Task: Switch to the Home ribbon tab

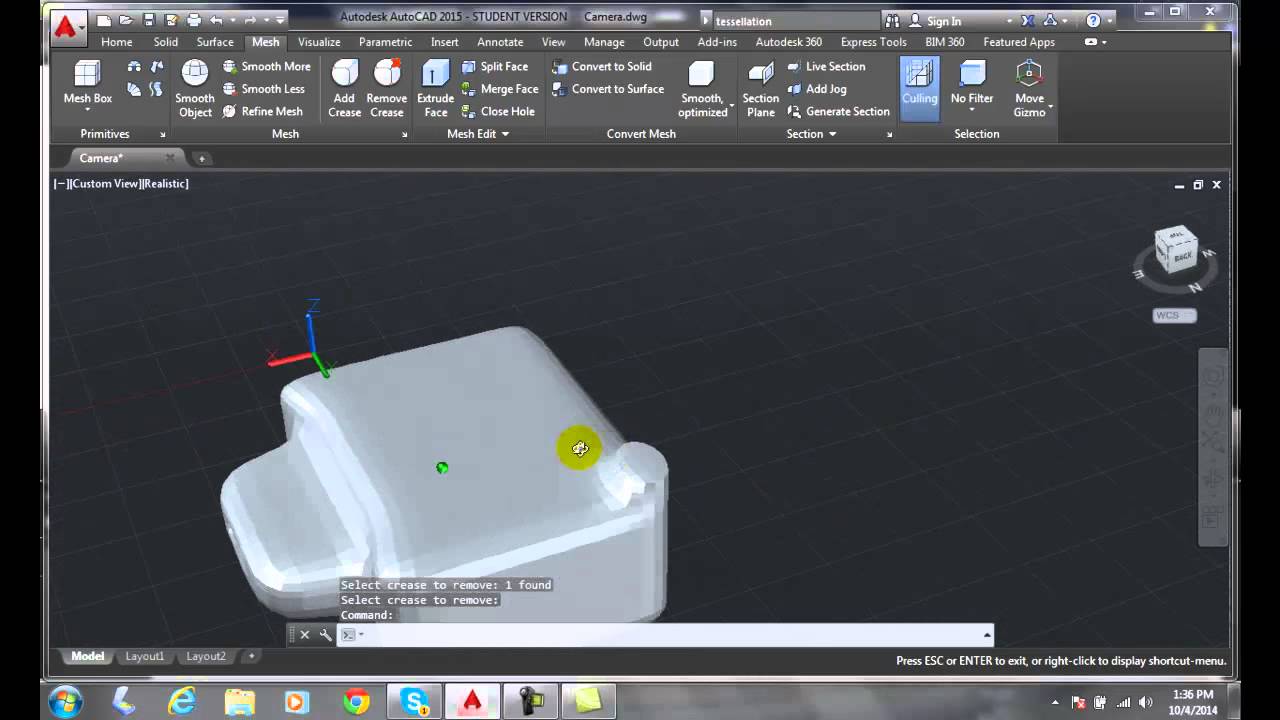Action: tap(117, 42)
